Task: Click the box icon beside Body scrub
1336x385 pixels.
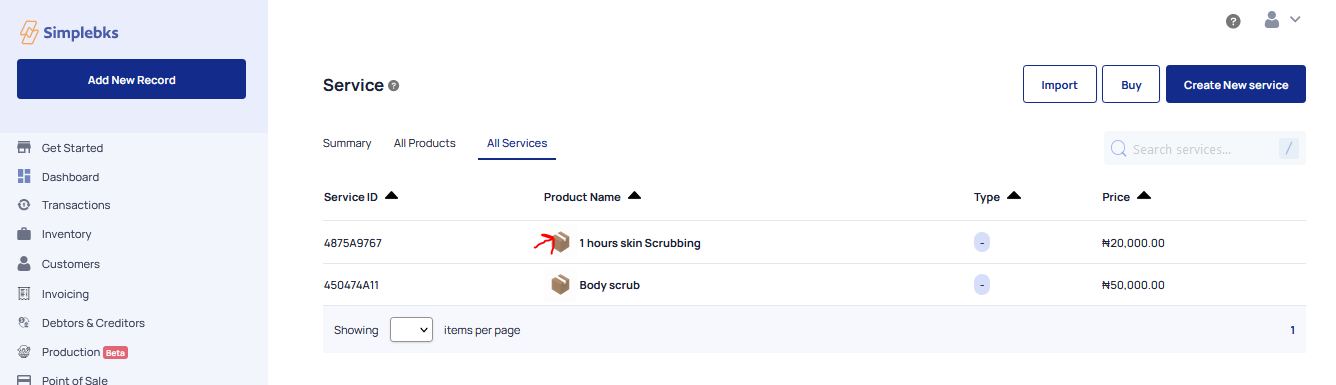Action: tap(561, 285)
